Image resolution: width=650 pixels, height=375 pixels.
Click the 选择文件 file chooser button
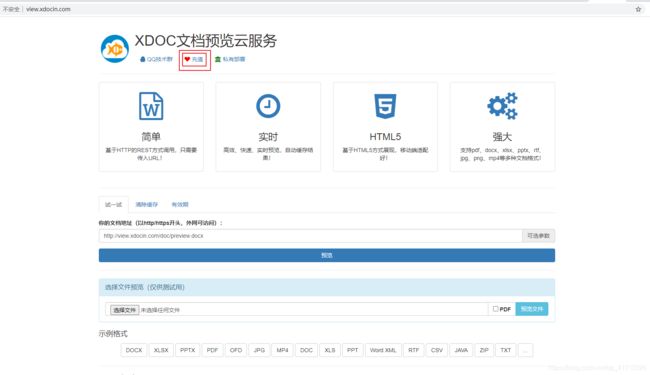click(124, 310)
